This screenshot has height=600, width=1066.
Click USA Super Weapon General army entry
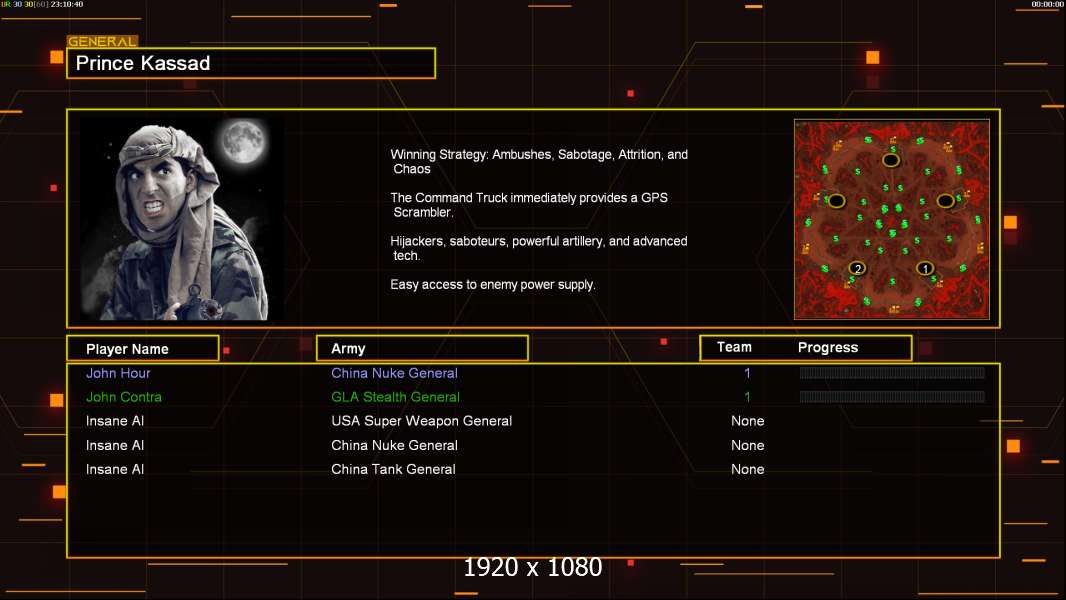pyautogui.click(x=422, y=421)
